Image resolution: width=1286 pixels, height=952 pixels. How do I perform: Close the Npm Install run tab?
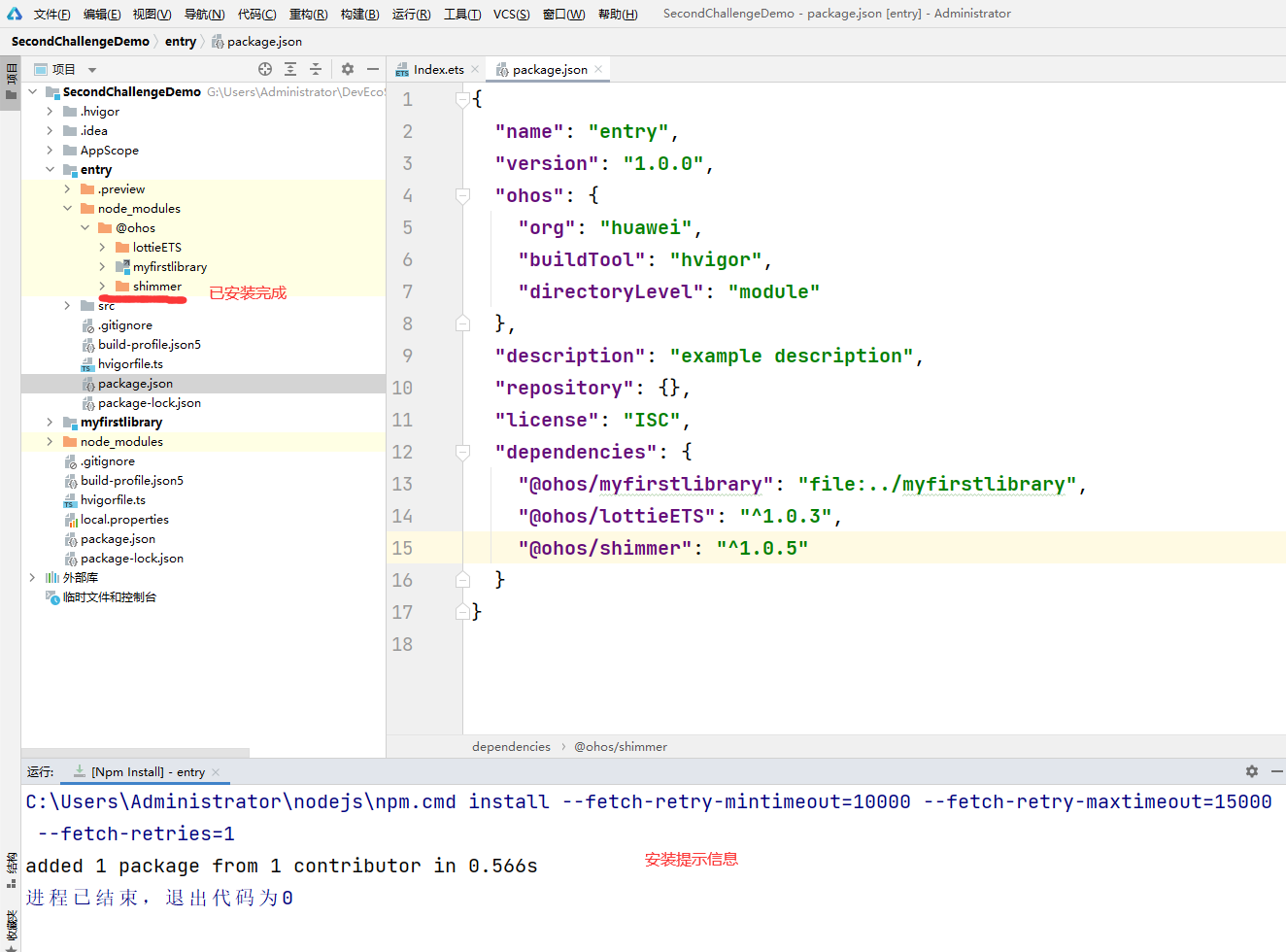click(216, 772)
